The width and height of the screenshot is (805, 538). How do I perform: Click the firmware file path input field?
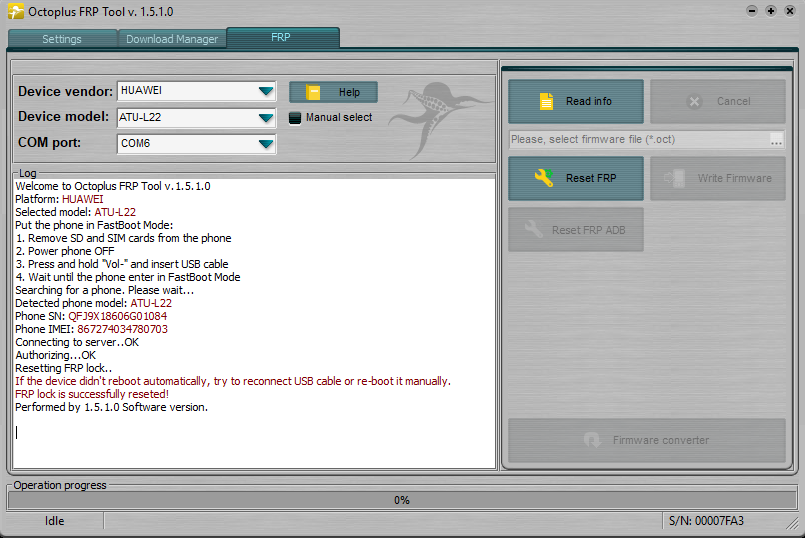click(x=639, y=140)
